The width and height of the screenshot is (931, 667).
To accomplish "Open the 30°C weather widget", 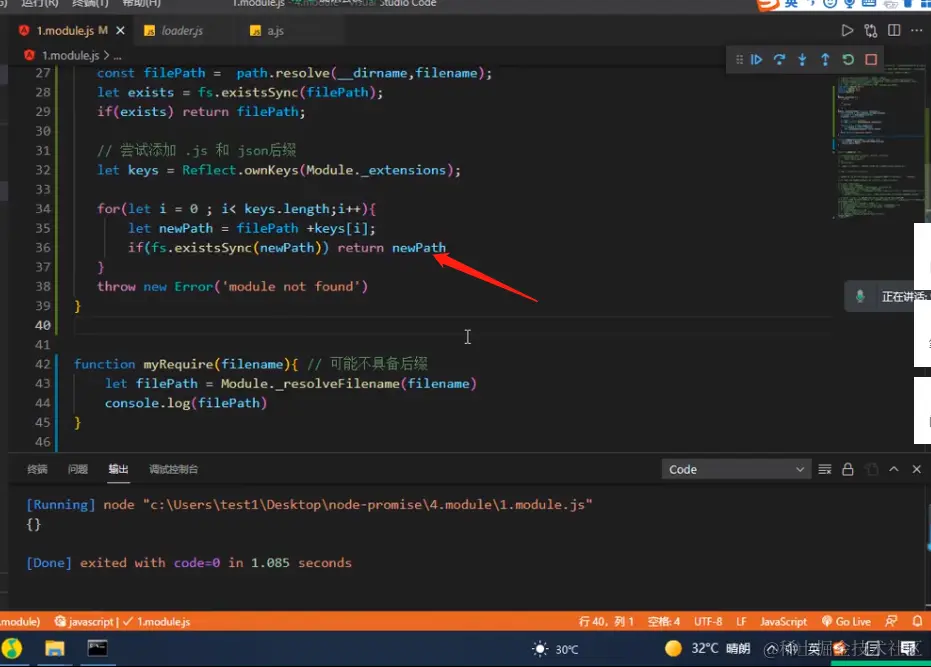I will (555, 649).
